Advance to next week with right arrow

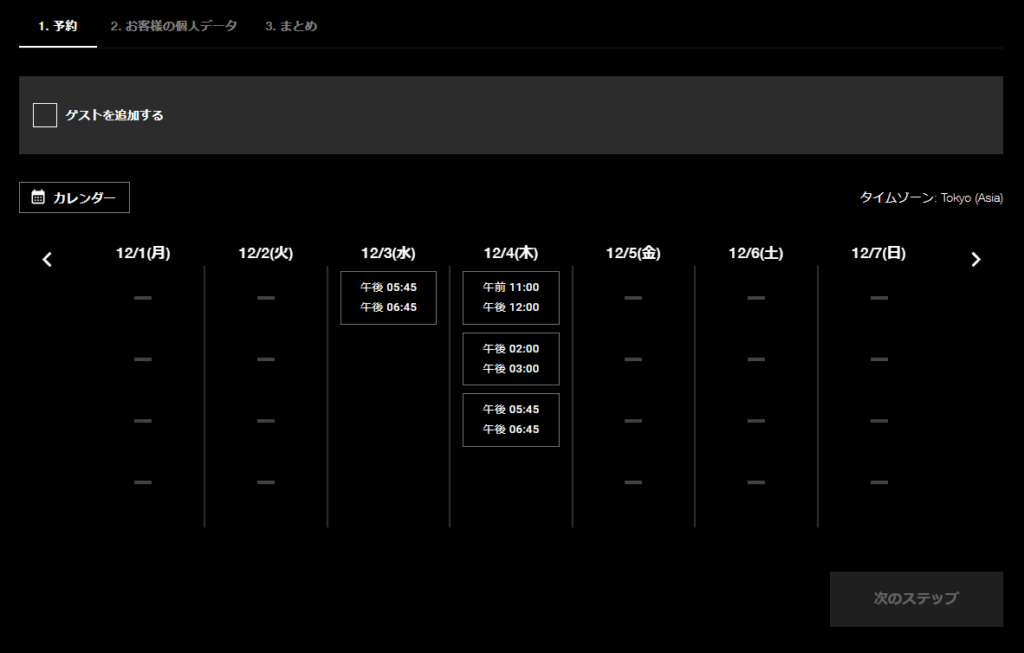click(976, 260)
